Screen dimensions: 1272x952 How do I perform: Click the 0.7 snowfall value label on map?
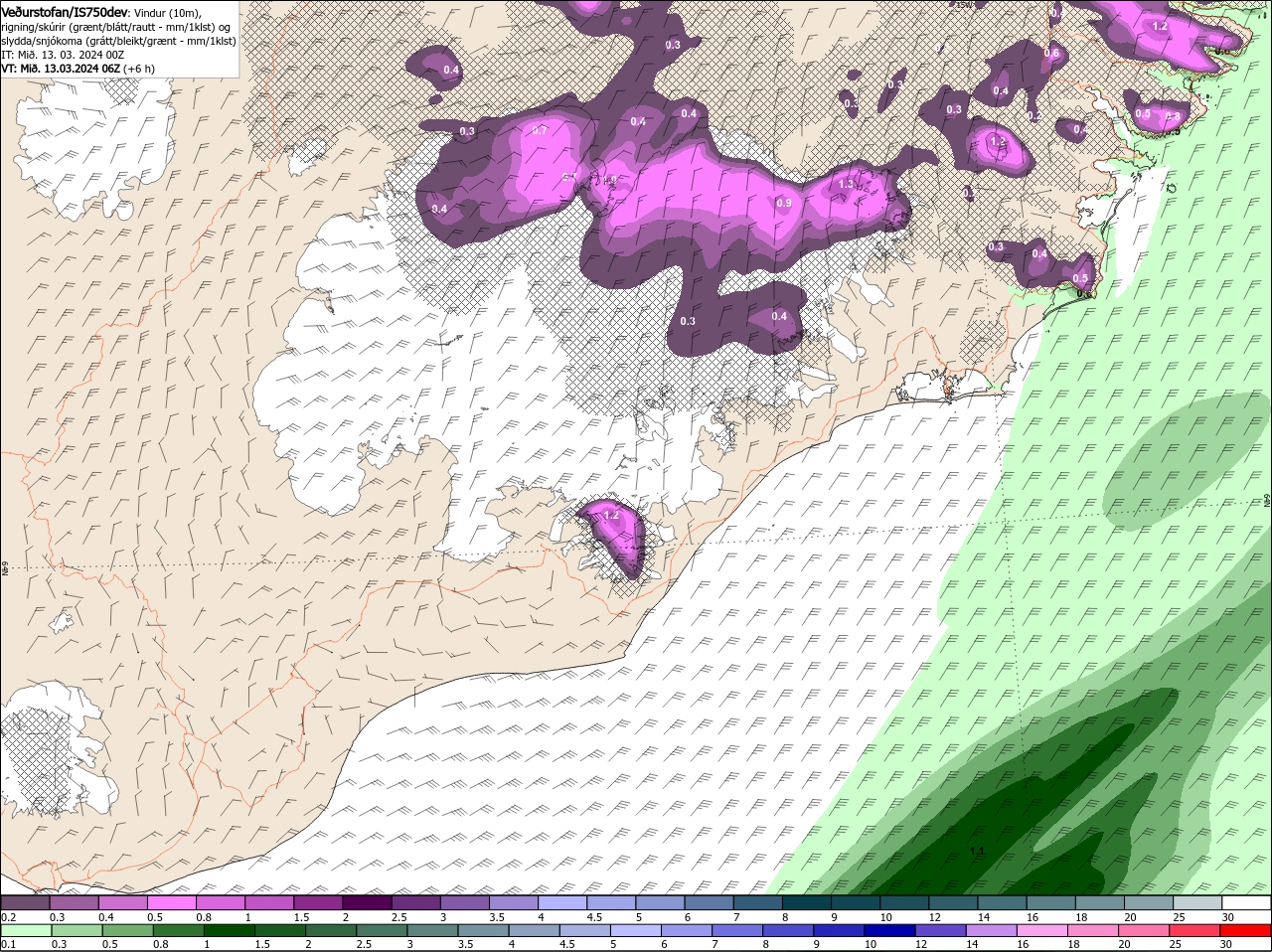[x=540, y=130]
